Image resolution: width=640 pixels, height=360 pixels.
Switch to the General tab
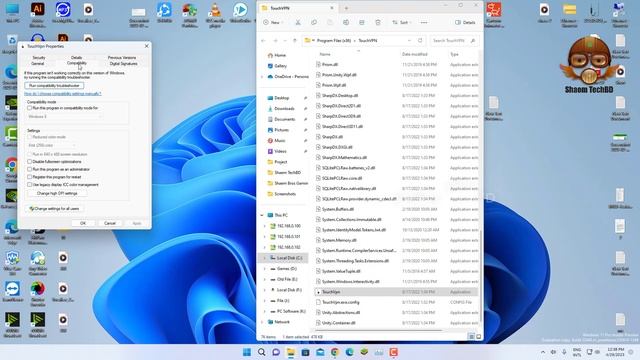pos(38,64)
